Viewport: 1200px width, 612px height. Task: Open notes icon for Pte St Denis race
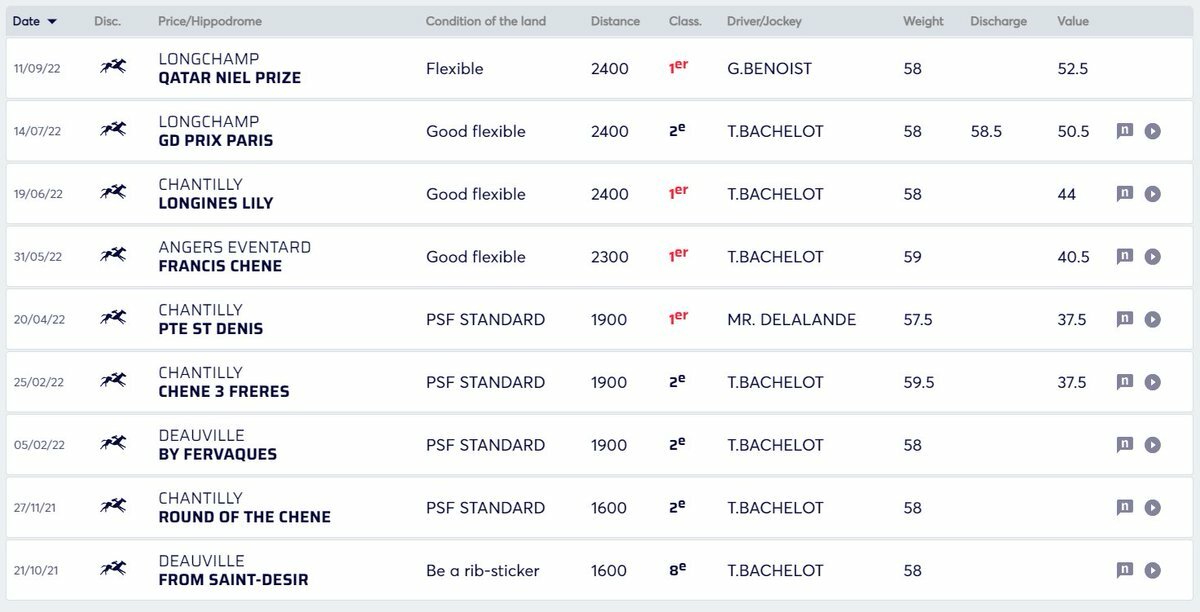[1125, 319]
